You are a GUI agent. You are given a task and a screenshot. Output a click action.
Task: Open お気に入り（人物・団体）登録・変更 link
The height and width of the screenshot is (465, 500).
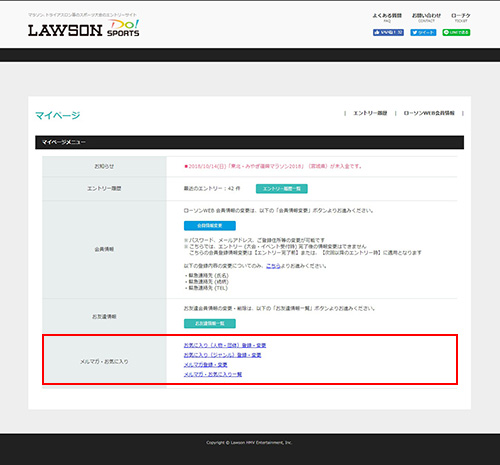coord(225,345)
